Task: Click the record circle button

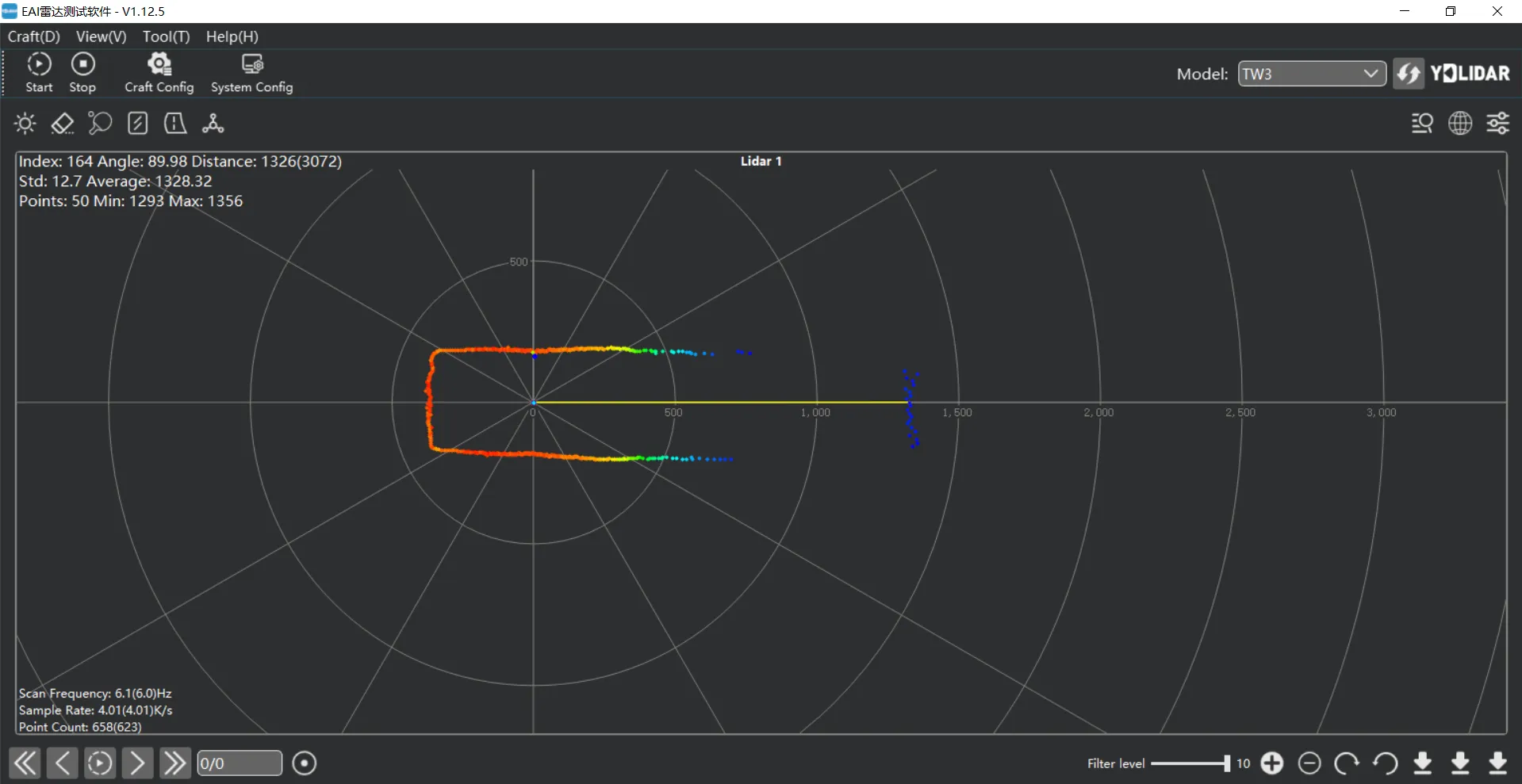Action: [305, 763]
